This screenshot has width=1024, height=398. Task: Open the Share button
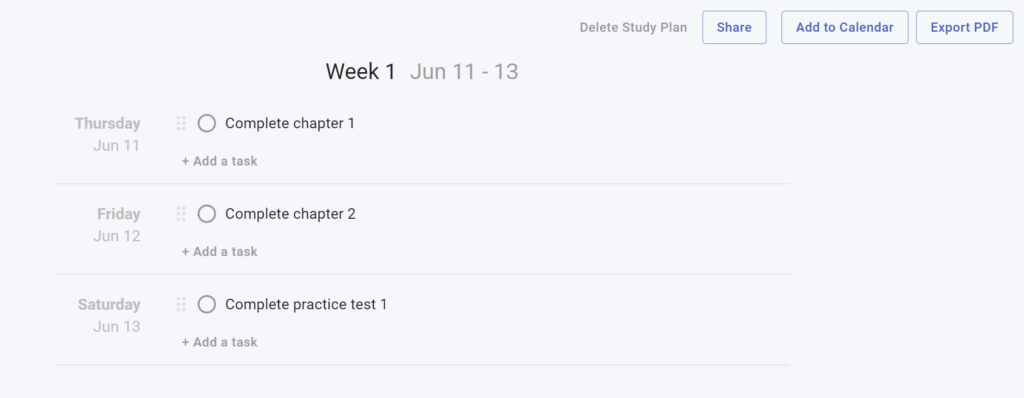coord(734,27)
